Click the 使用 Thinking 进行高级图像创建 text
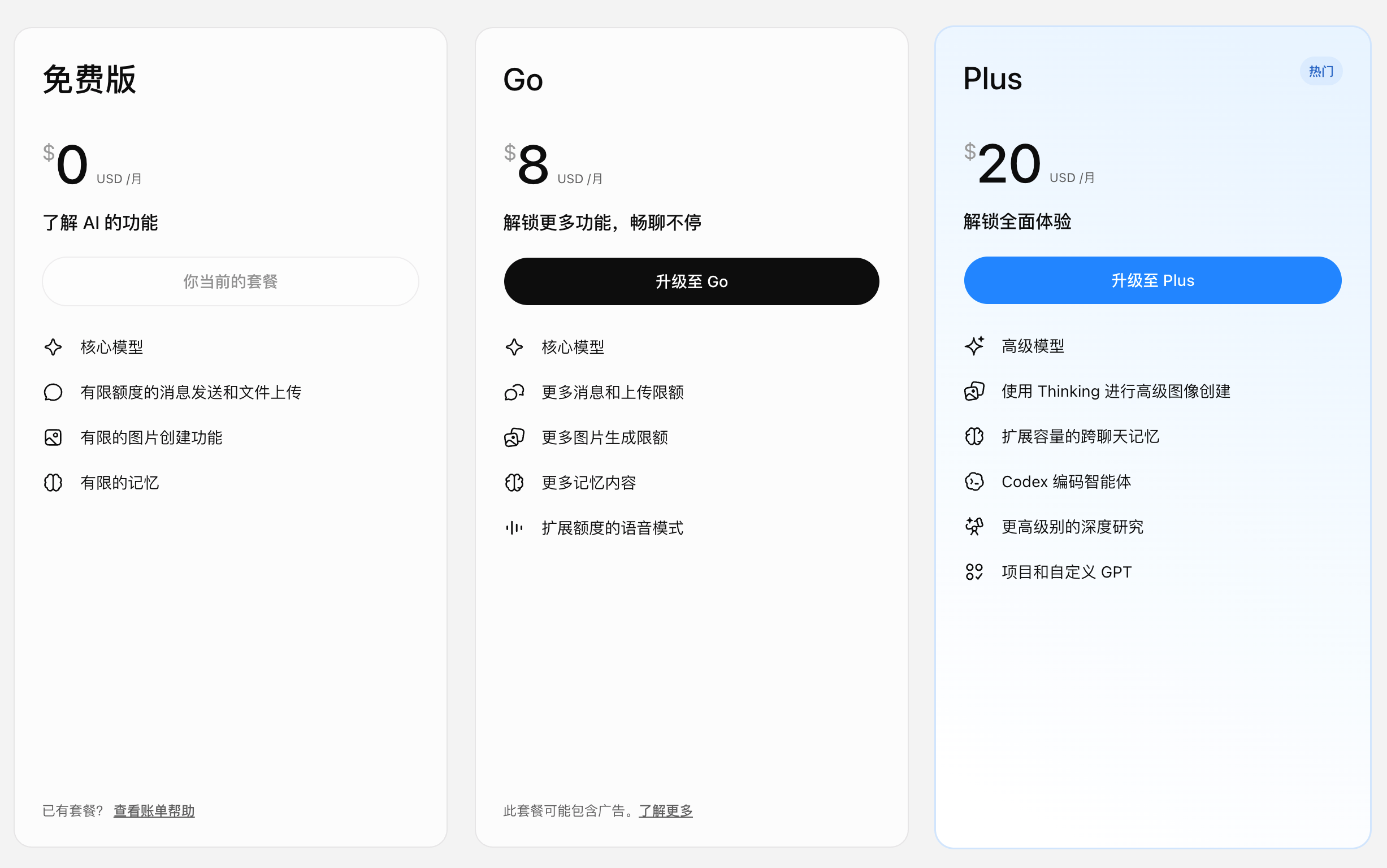The width and height of the screenshot is (1387, 868). tap(1116, 391)
